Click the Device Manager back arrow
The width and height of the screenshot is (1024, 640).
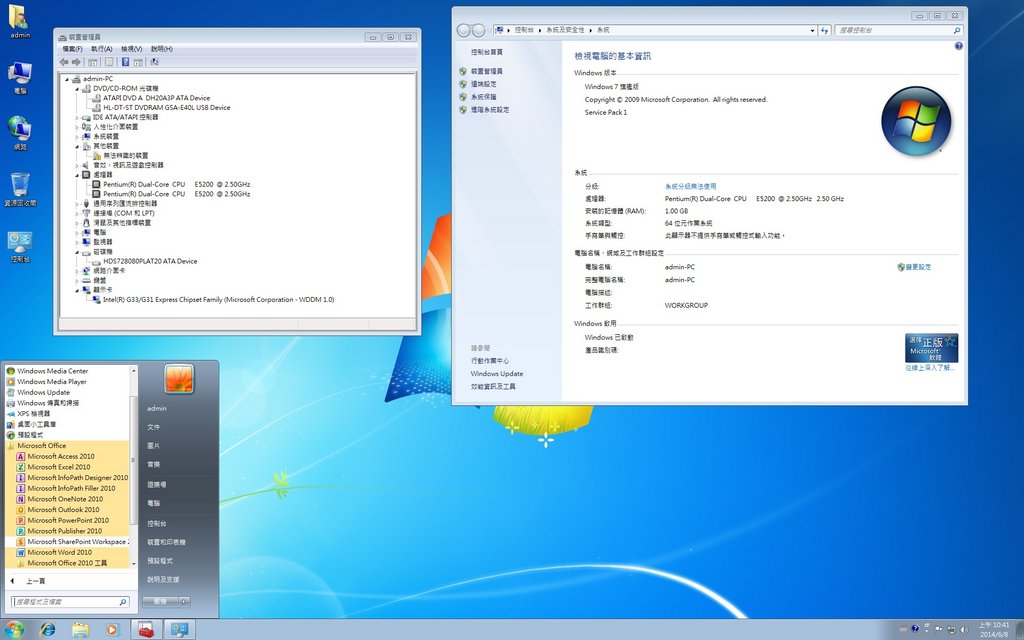[x=65, y=62]
